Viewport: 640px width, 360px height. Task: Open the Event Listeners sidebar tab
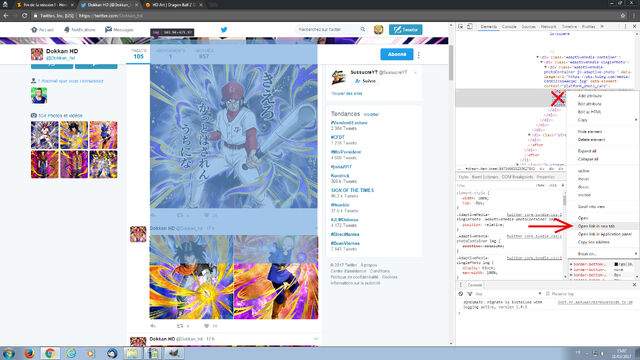click(x=485, y=177)
